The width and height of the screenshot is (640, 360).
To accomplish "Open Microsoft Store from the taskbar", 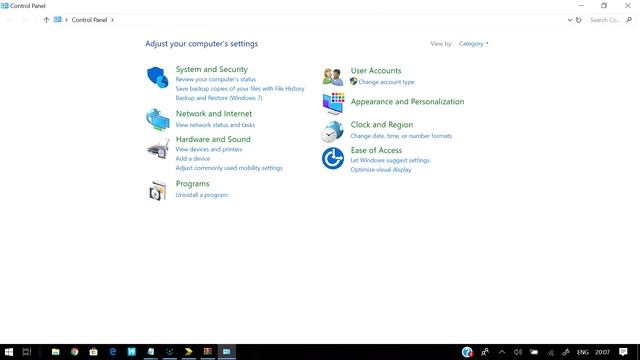I will 93,352.
